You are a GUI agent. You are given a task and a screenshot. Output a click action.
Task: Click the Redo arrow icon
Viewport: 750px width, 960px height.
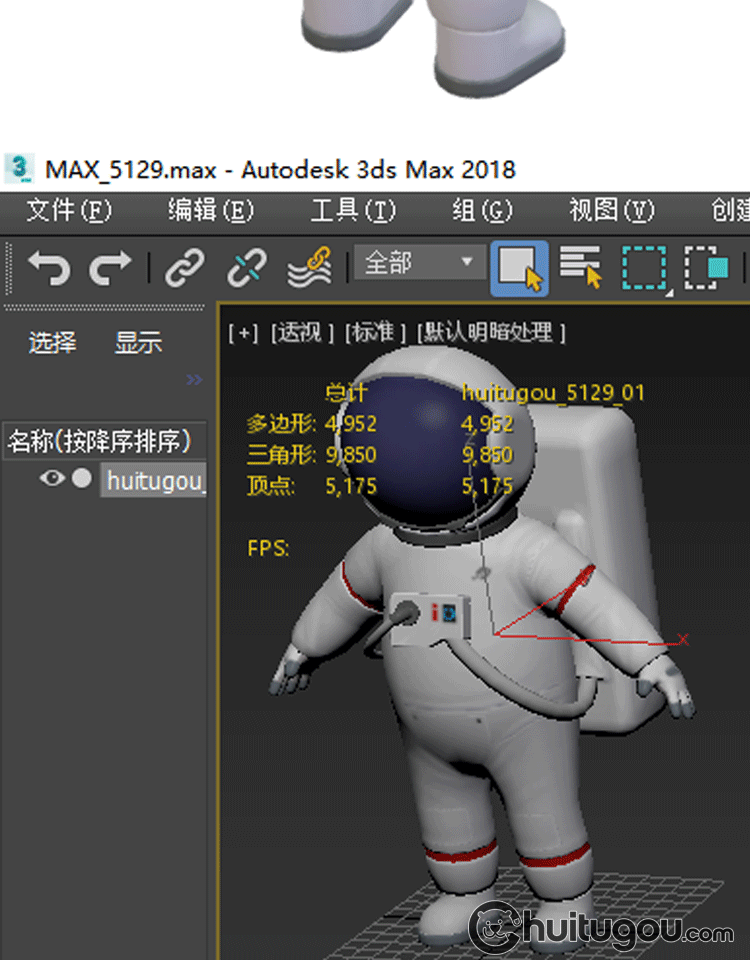tap(110, 268)
